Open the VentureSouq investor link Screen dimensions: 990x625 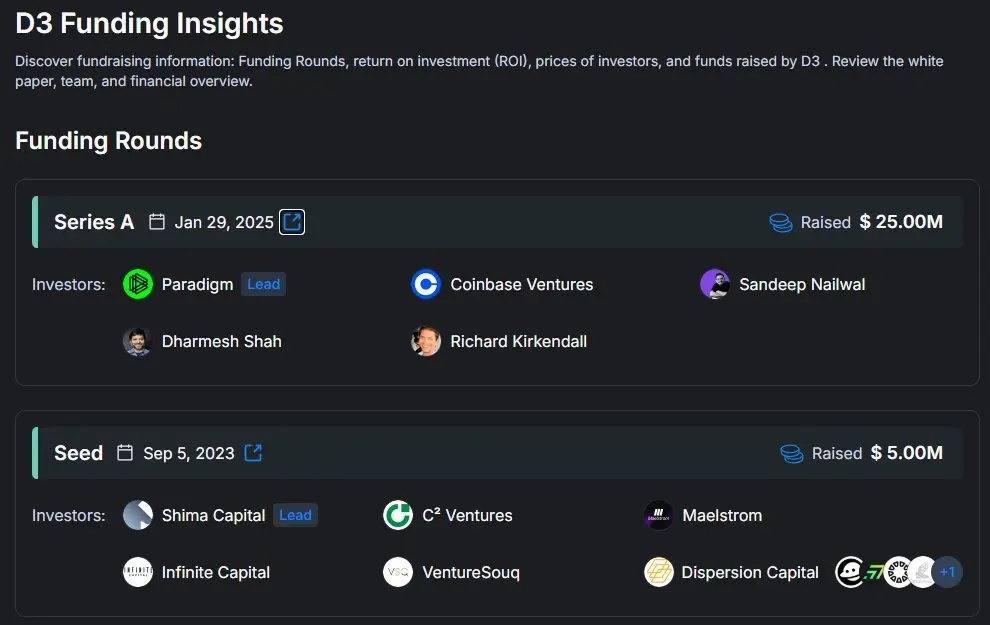(471, 572)
